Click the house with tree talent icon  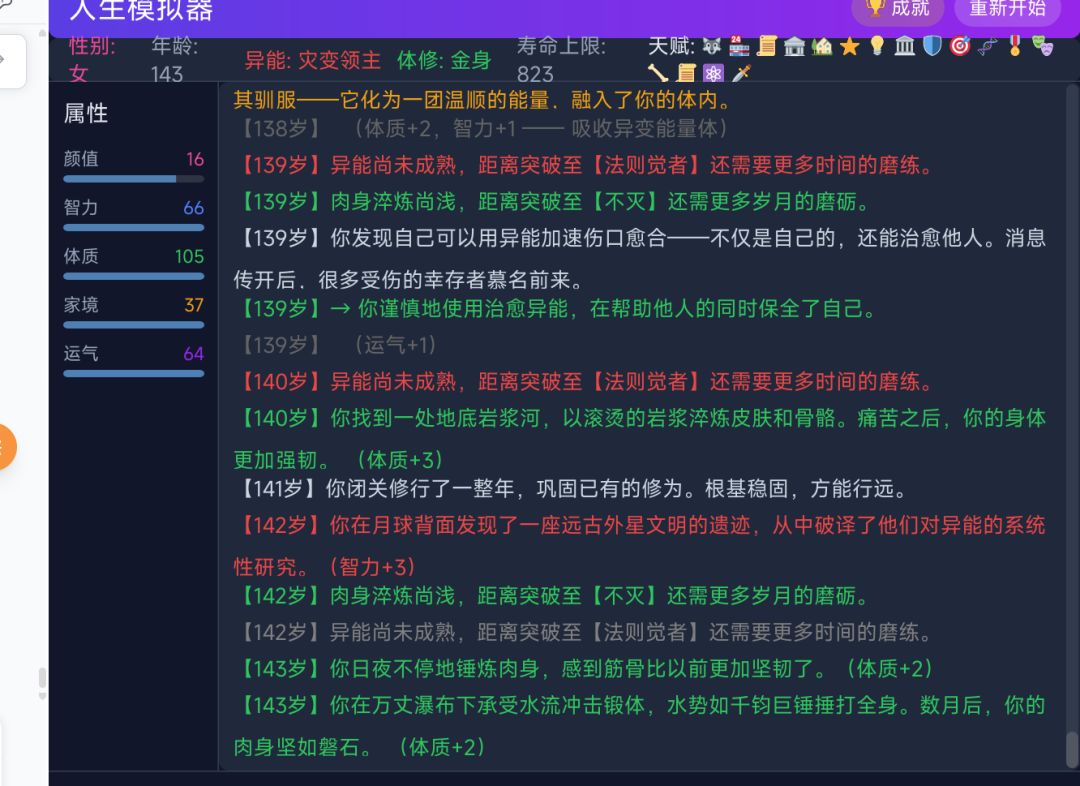point(822,46)
